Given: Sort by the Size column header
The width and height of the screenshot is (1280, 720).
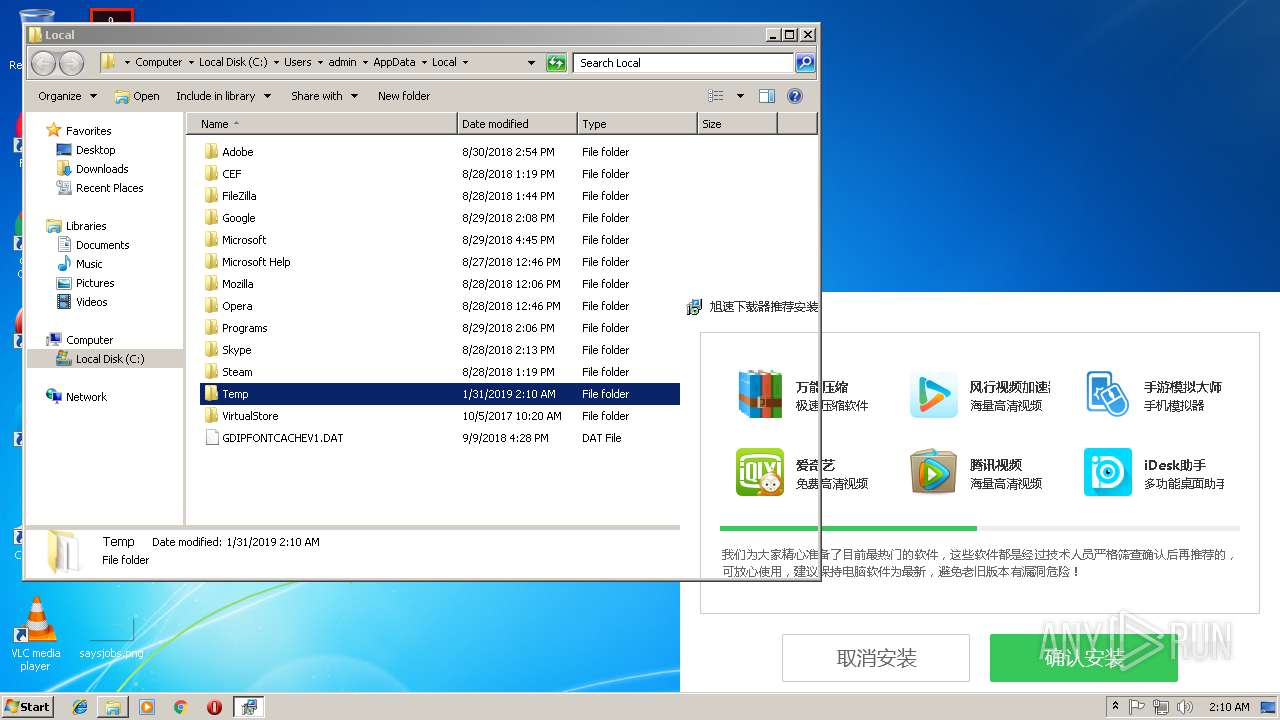Looking at the screenshot, I should tap(737, 124).
